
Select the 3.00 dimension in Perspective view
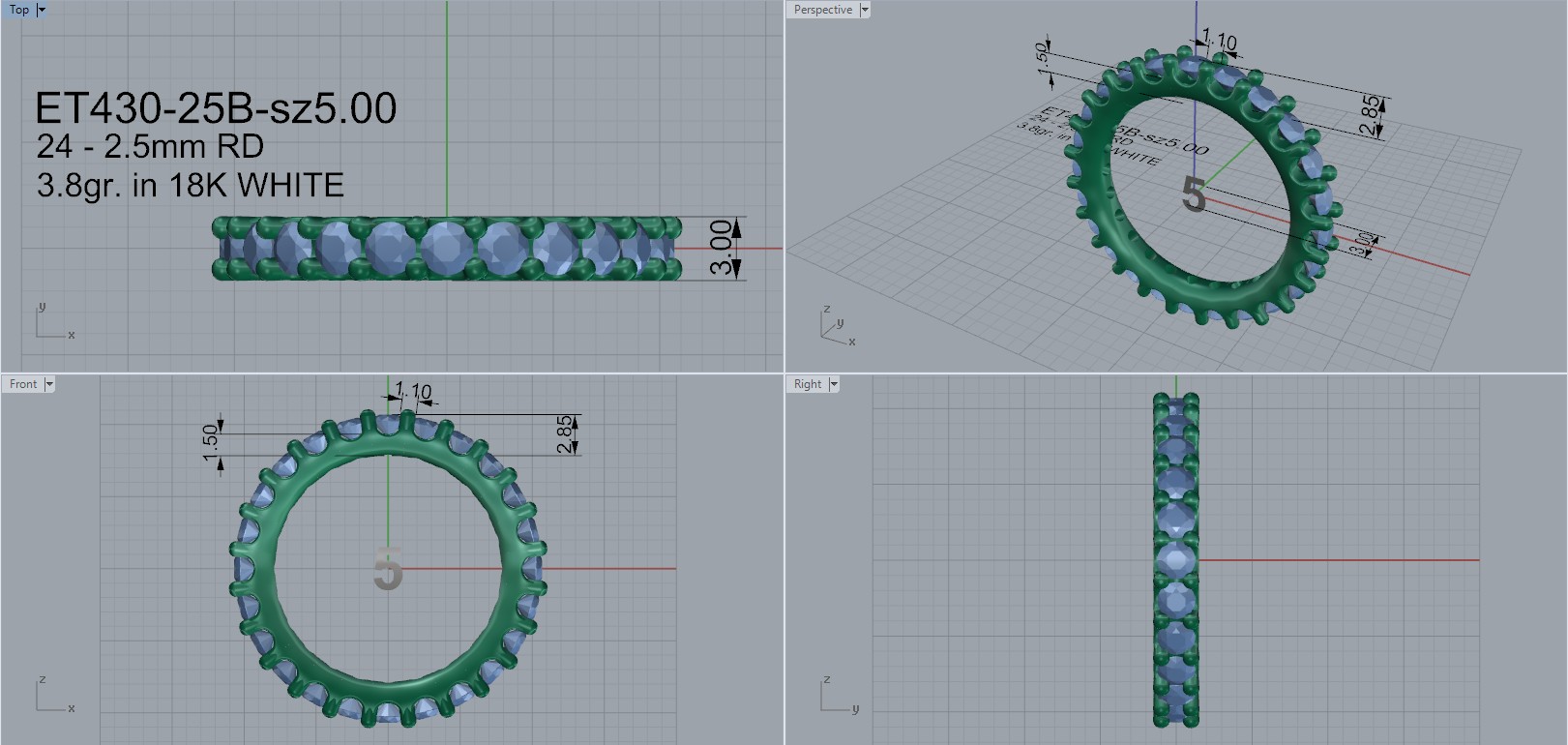(1362, 245)
